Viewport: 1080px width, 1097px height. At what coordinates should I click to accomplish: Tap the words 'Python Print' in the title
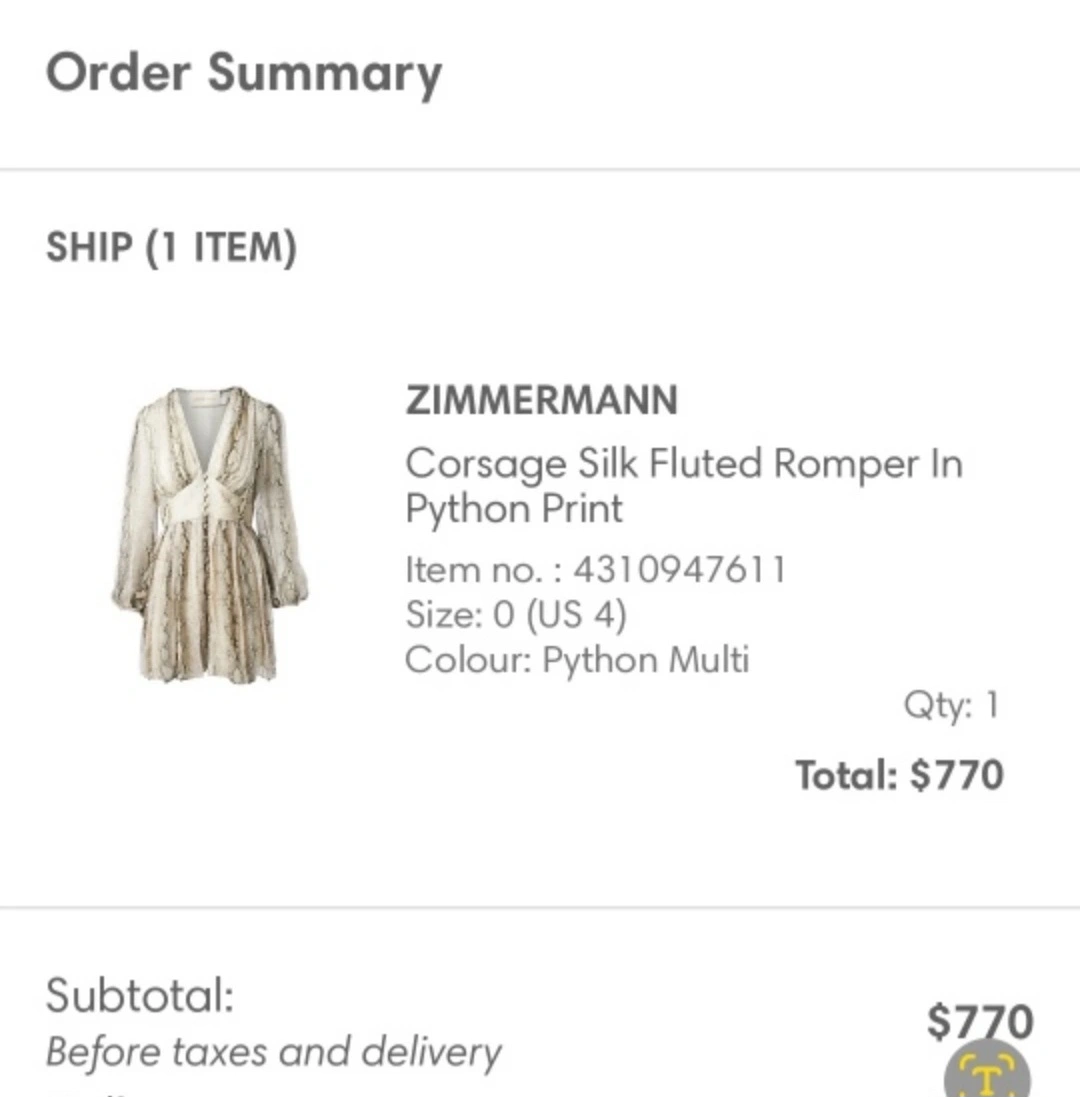click(x=513, y=509)
